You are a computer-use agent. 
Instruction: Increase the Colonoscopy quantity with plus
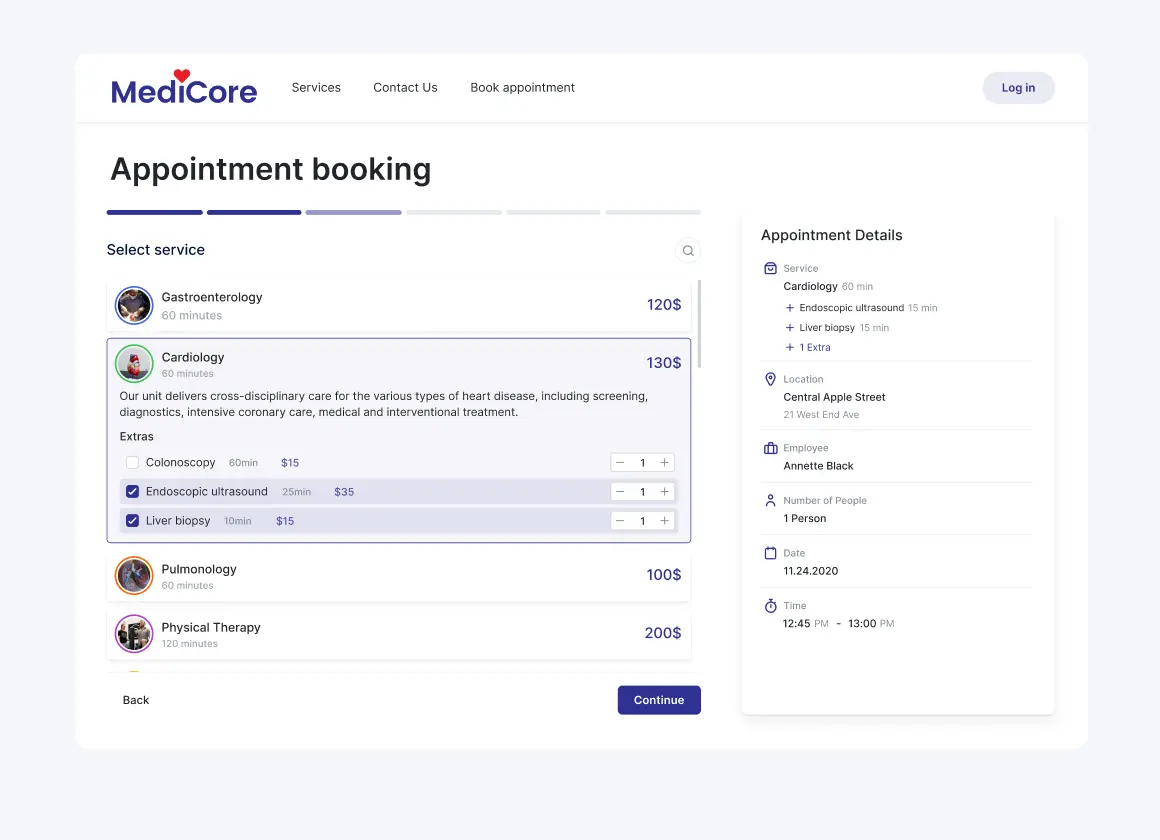click(664, 463)
